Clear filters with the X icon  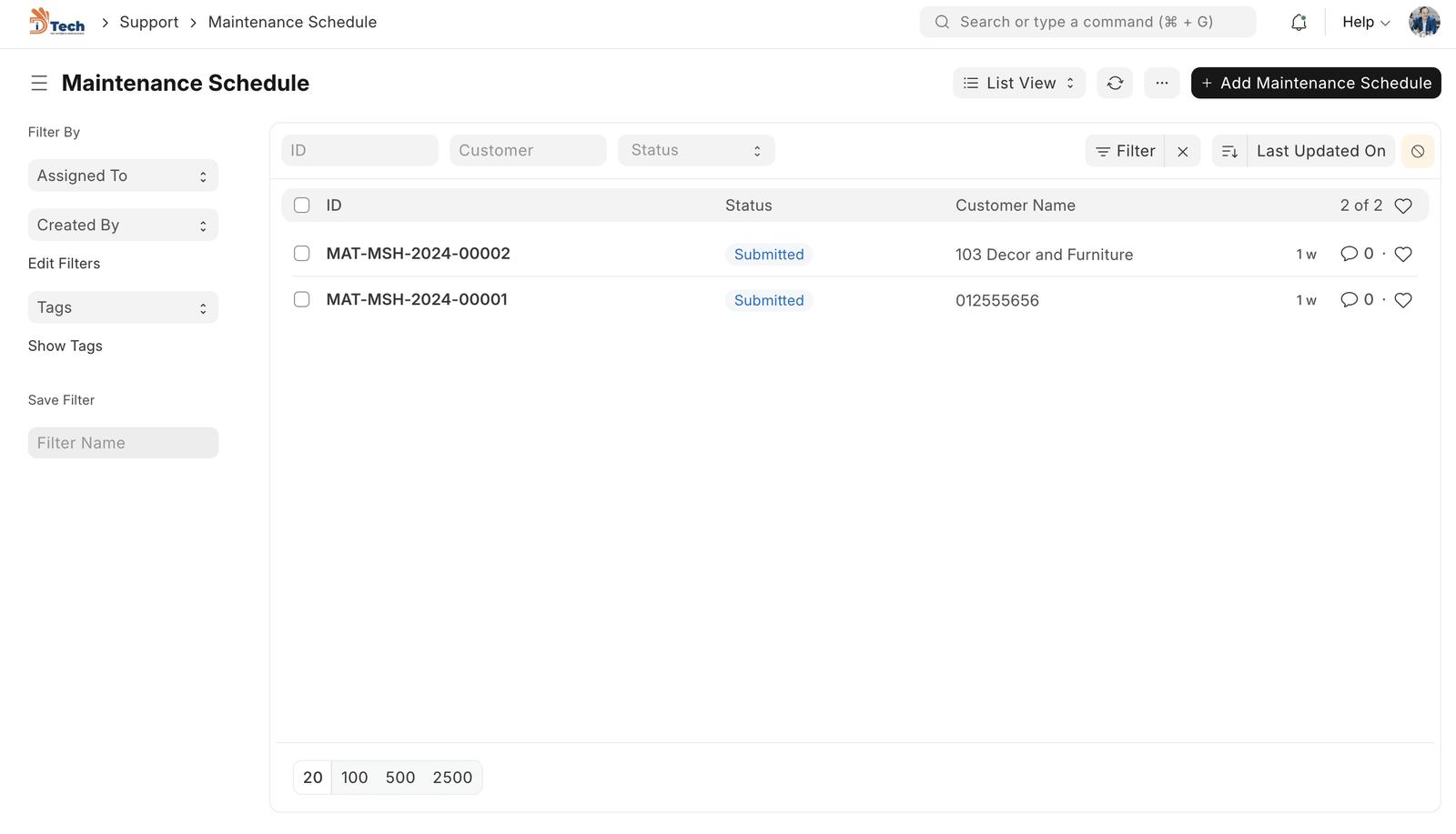tap(1182, 151)
